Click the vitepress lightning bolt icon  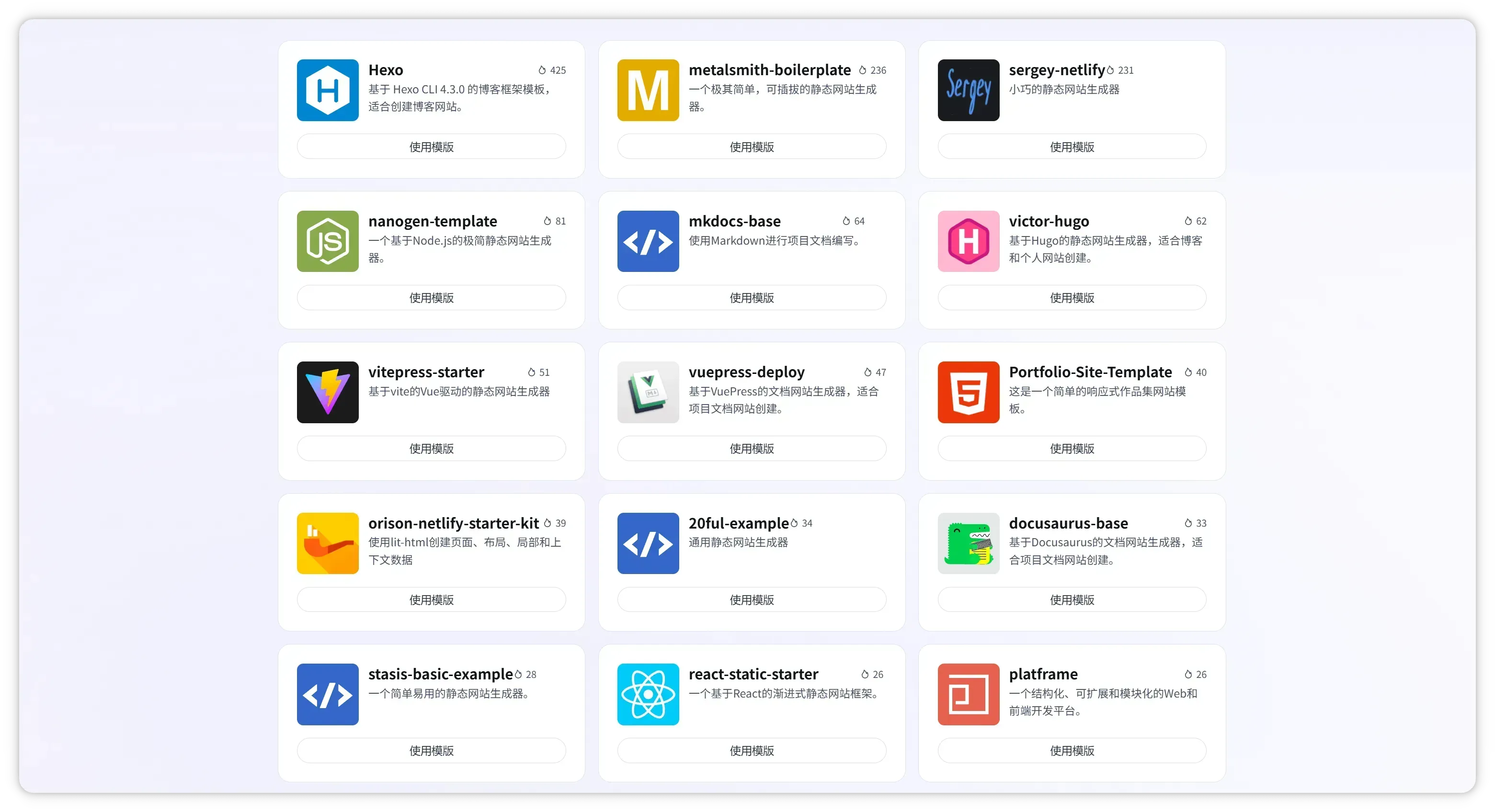click(327, 392)
